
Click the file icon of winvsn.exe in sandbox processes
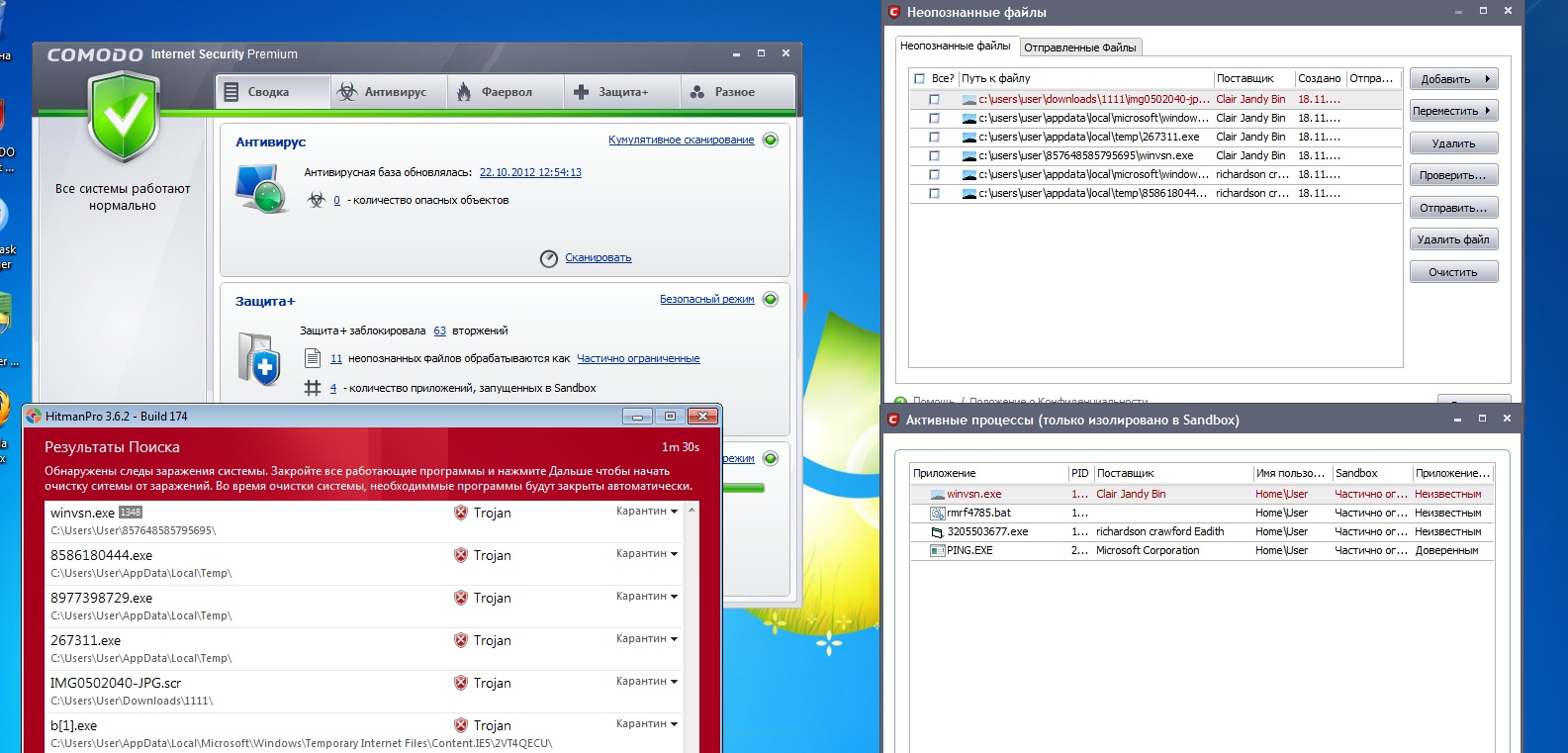click(937, 494)
